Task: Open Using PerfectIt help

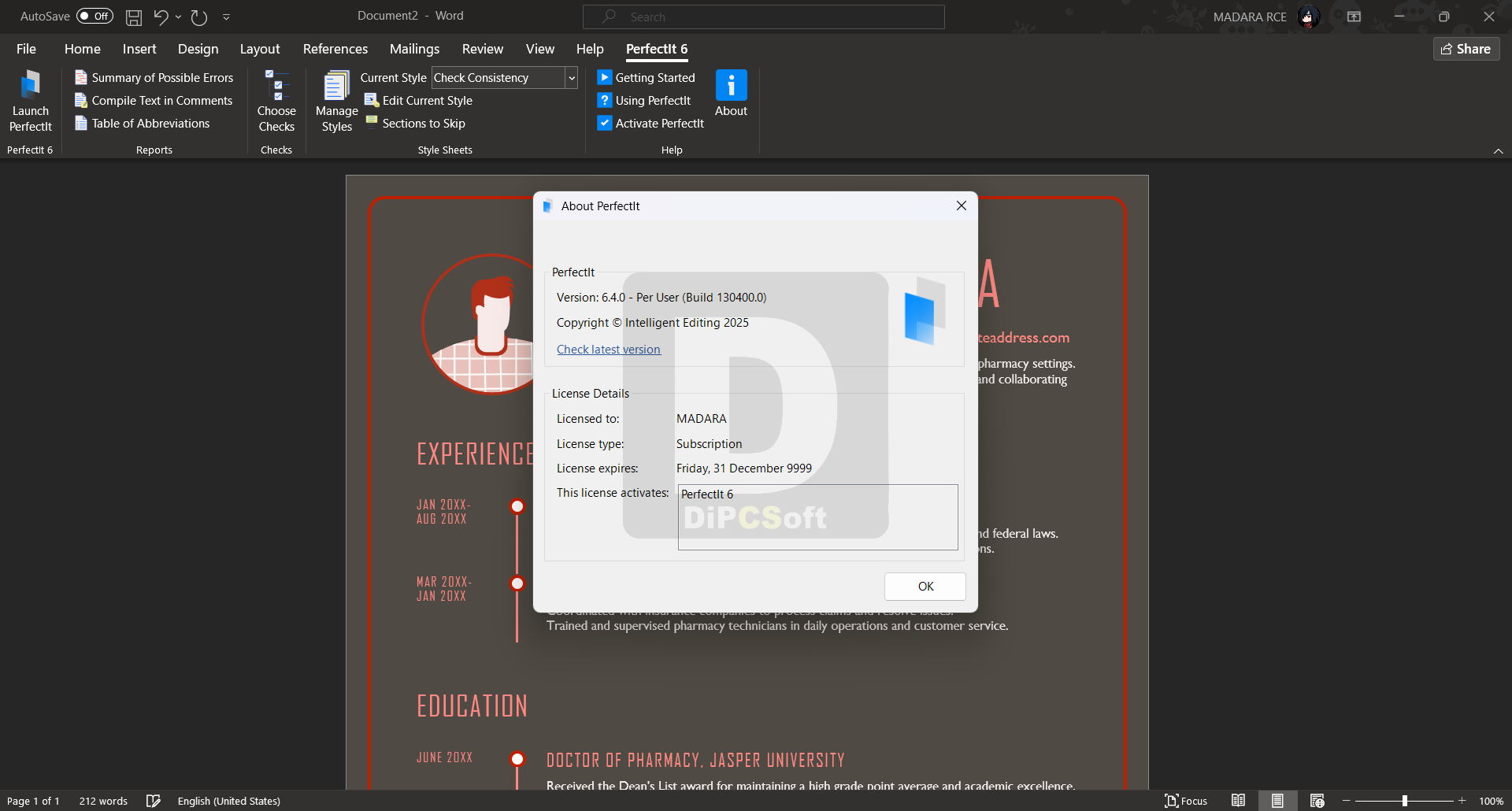Action: point(643,100)
